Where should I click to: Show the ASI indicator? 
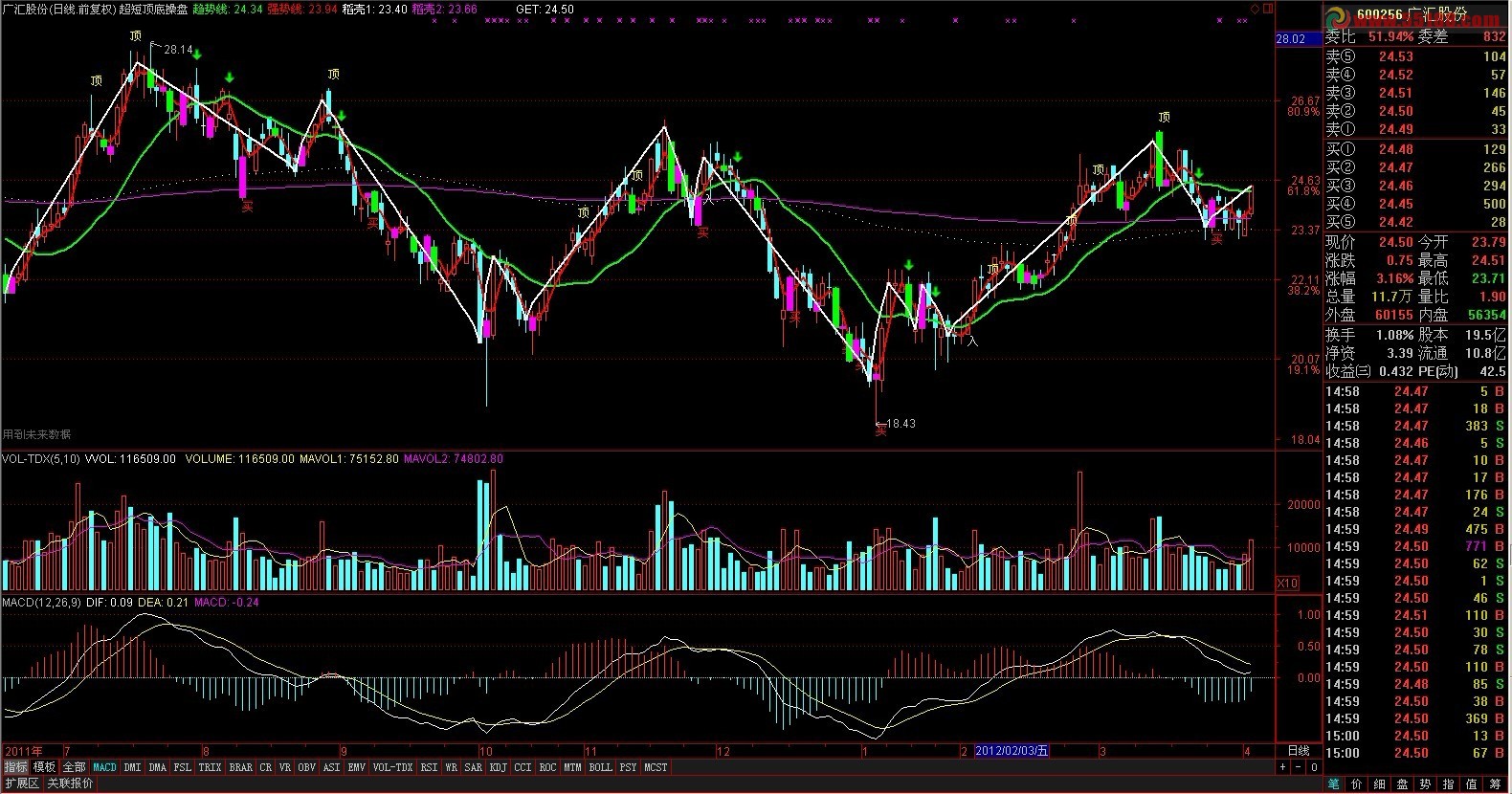pyautogui.click(x=331, y=767)
